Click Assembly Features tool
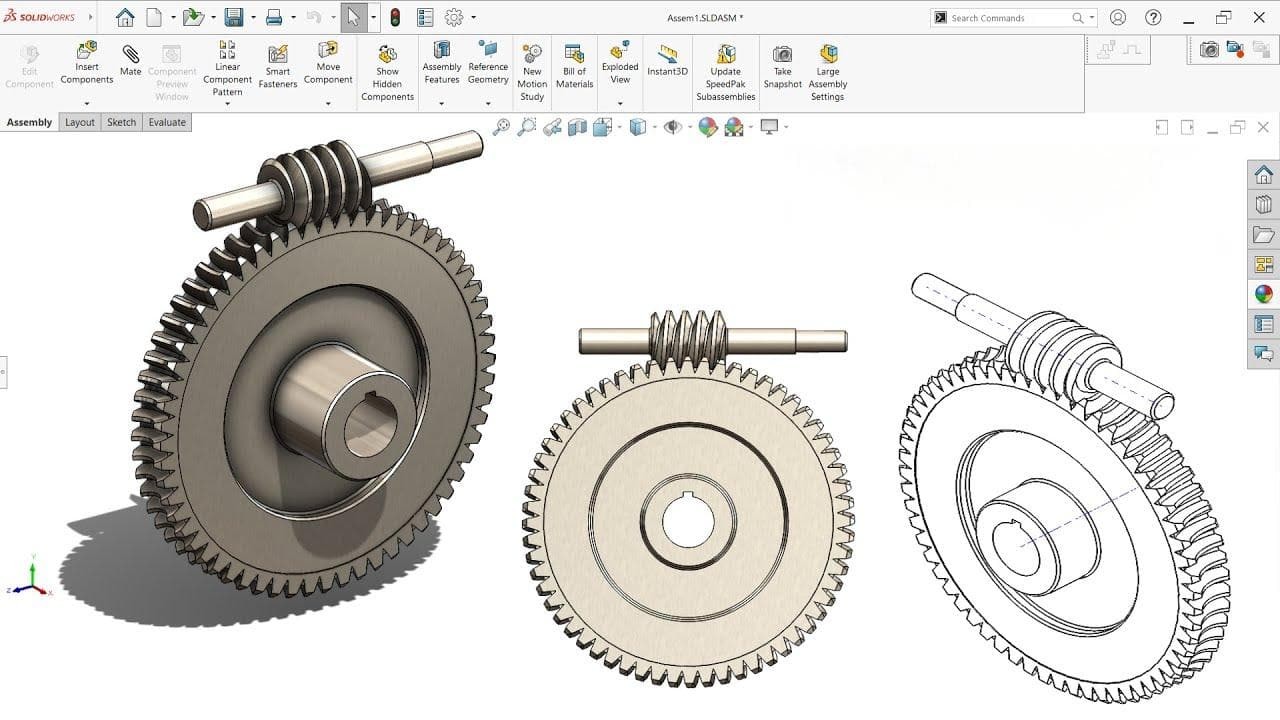The height and width of the screenshot is (720, 1280). (x=441, y=62)
